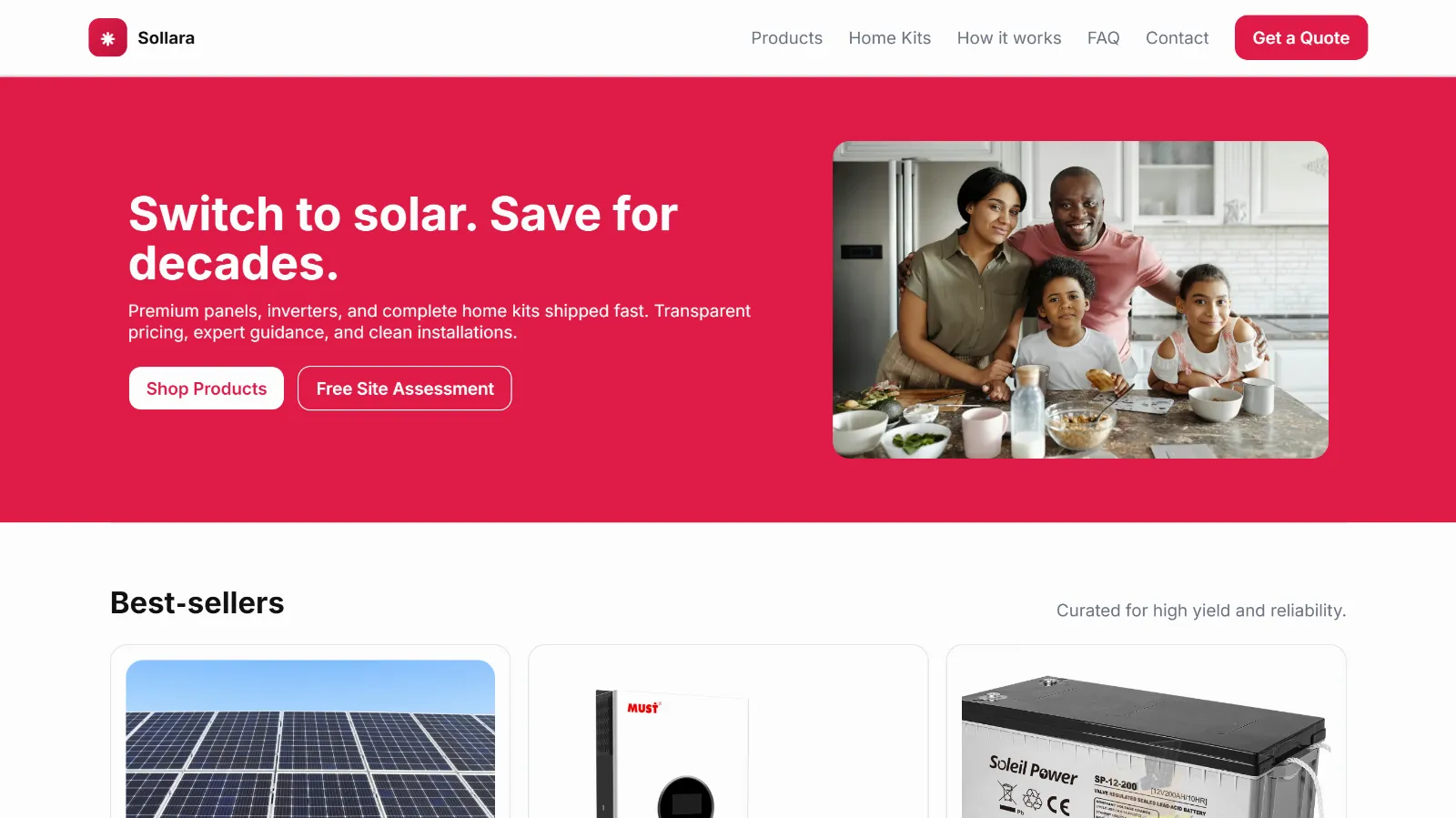The width and height of the screenshot is (1456, 818).
Task: Click the Sollara sun logo icon
Action: [x=107, y=37]
